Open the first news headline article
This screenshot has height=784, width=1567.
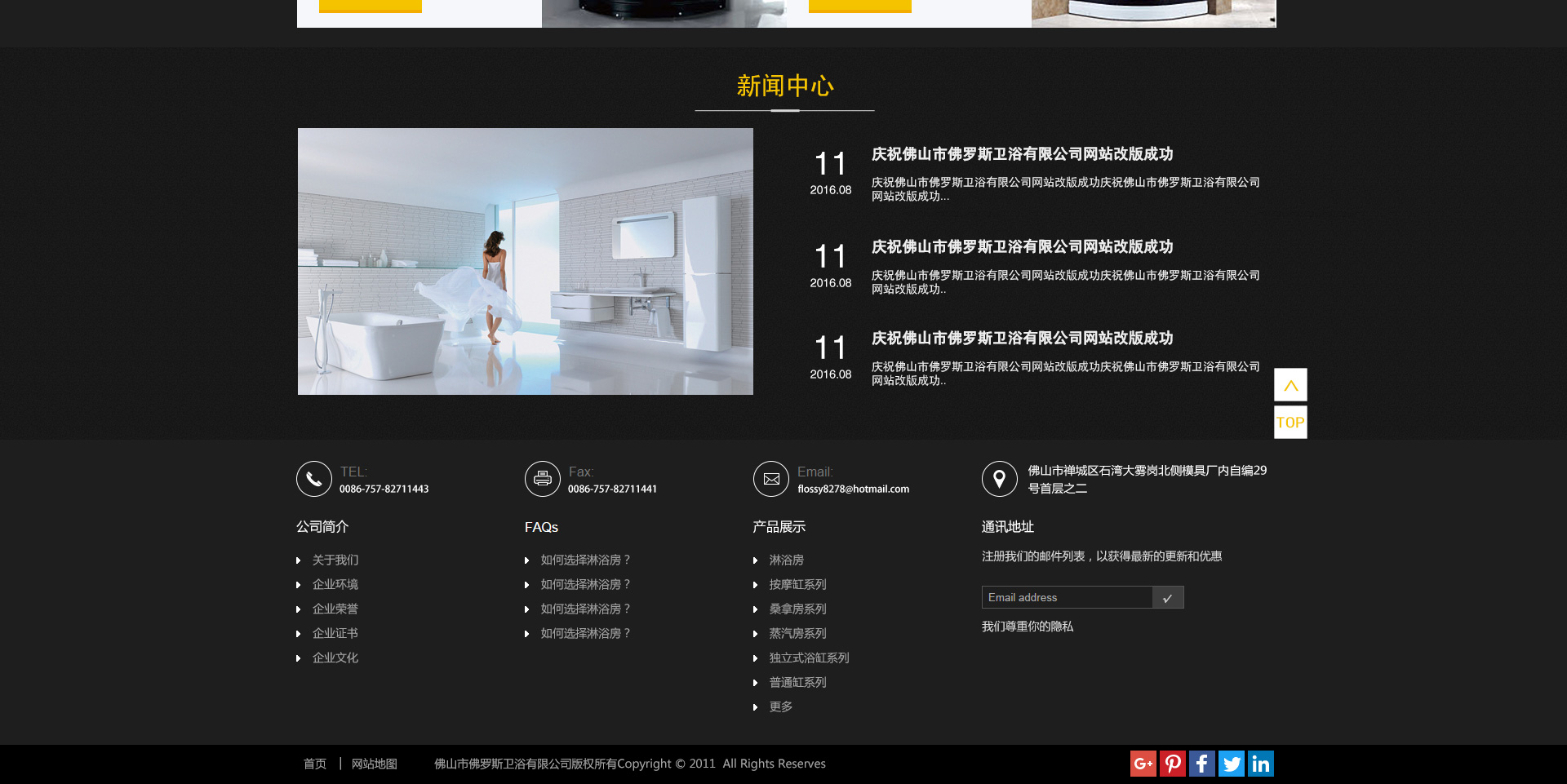coord(1022,154)
